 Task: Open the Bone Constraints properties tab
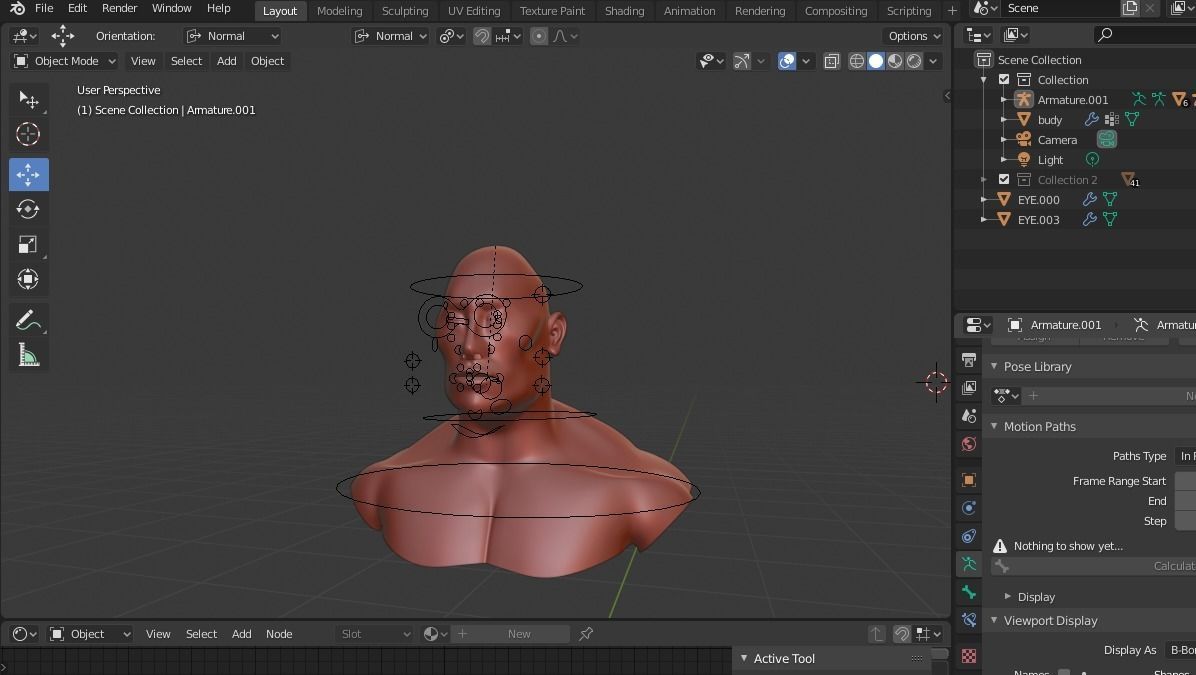click(x=969, y=620)
